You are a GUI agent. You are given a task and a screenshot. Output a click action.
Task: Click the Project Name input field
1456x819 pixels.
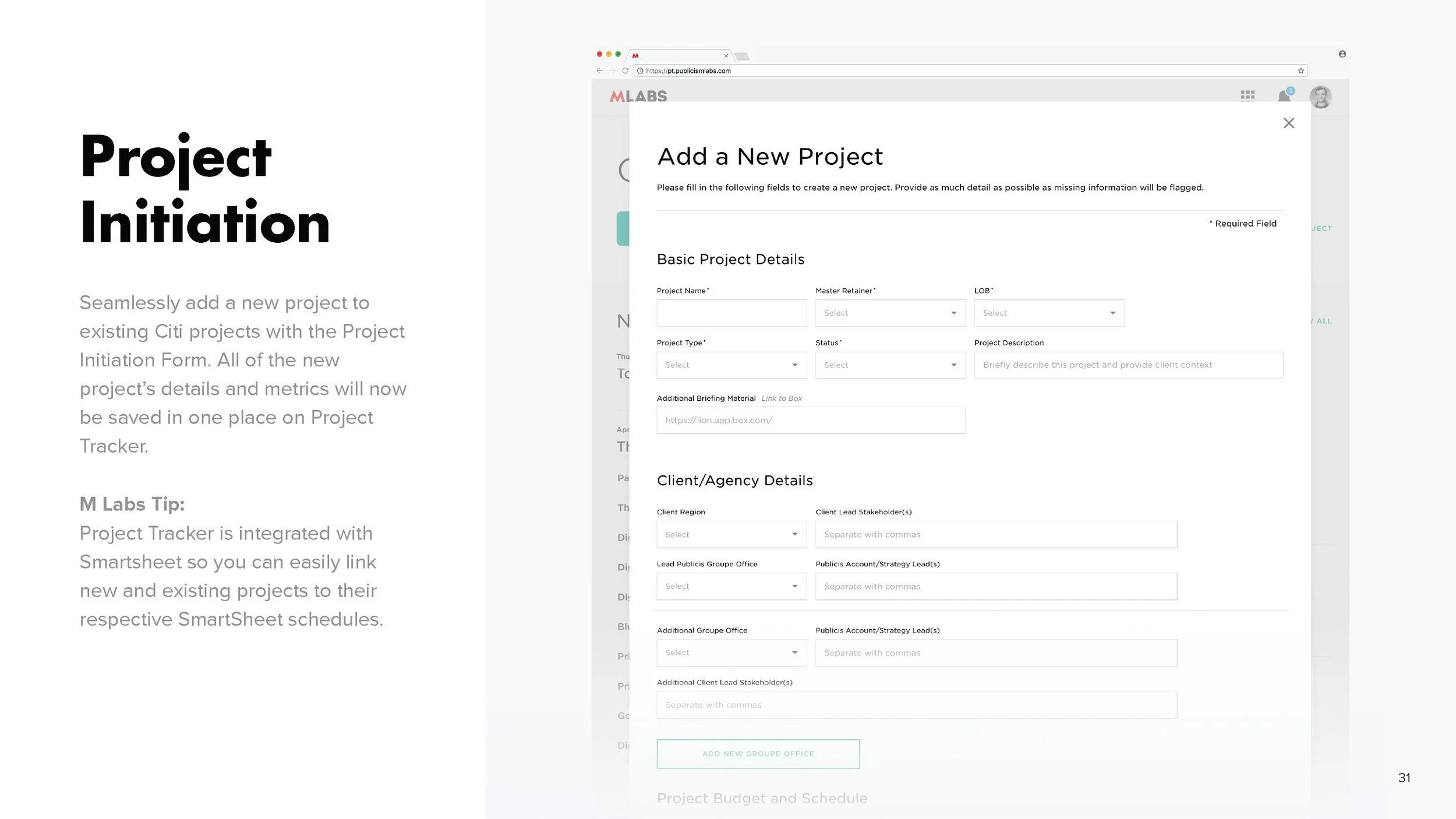pos(731,313)
